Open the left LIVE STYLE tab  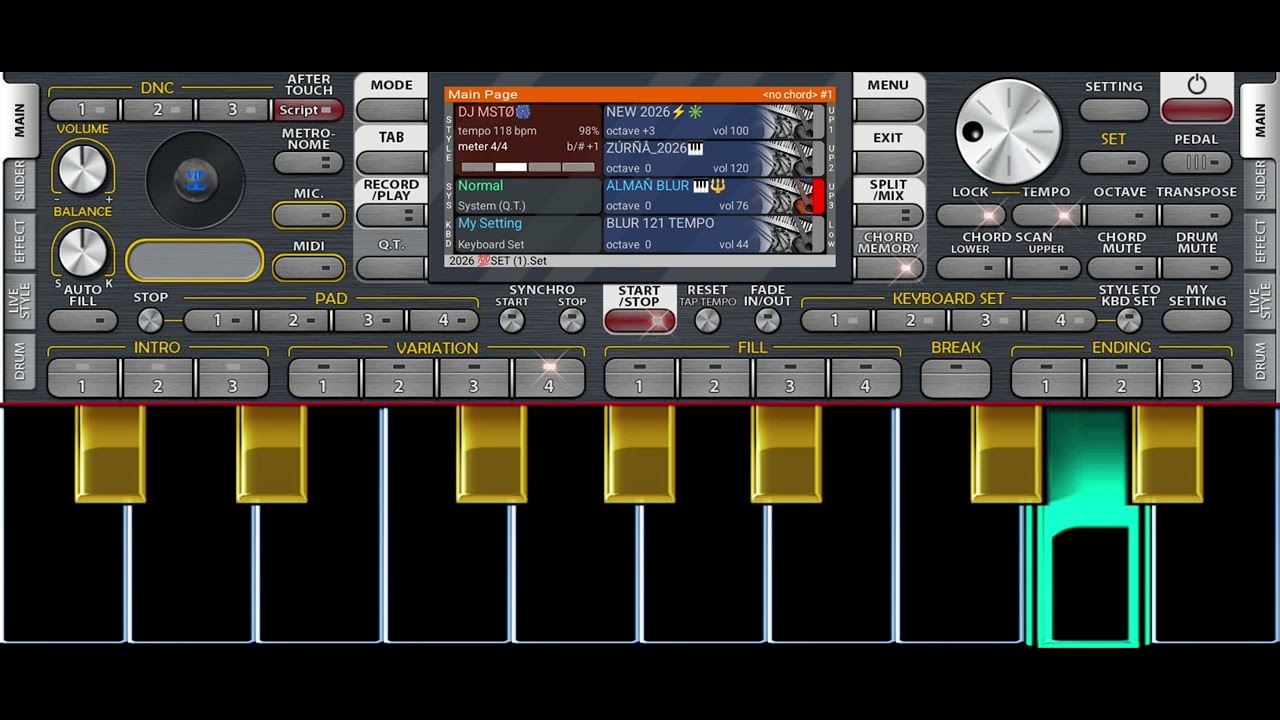[19, 301]
